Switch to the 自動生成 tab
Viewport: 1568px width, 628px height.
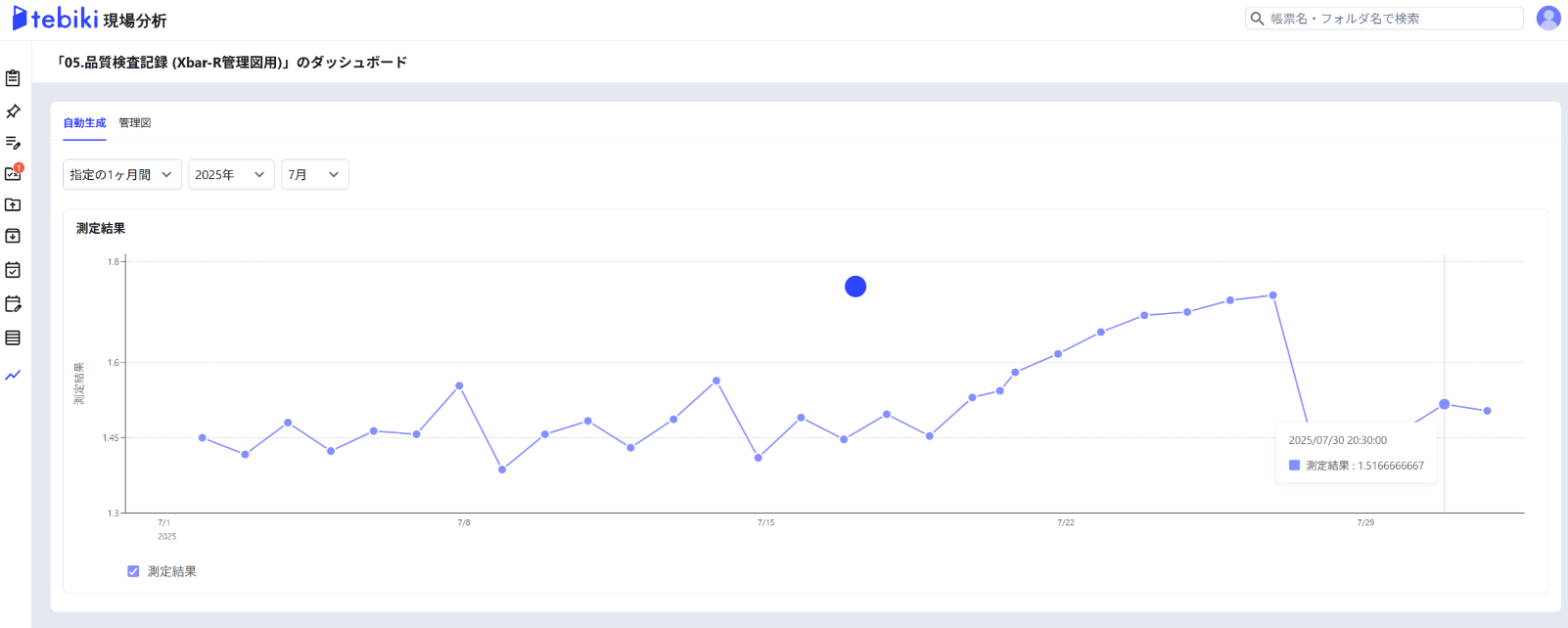click(x=84, y=123)
